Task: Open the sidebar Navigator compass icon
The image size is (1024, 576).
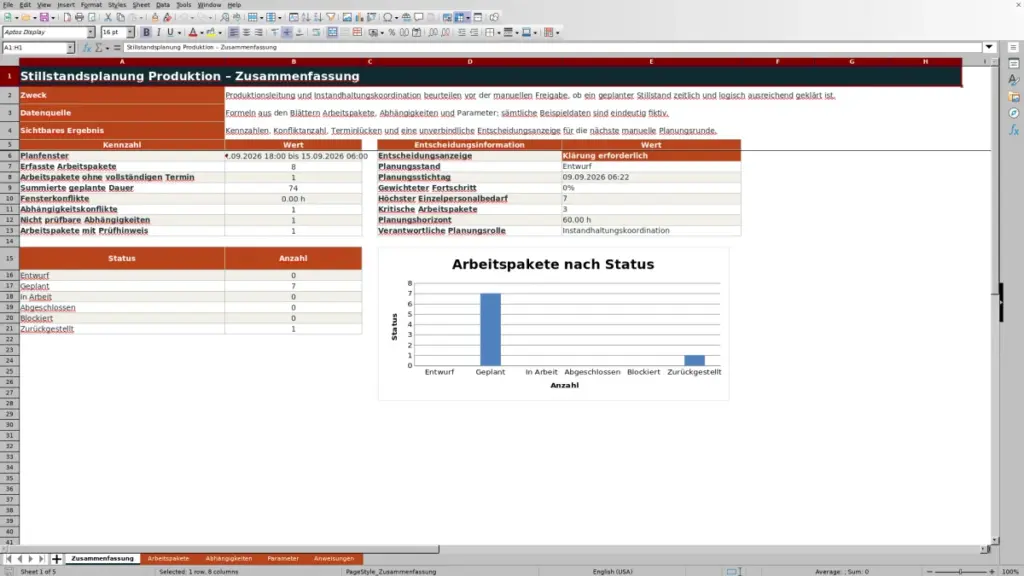Action: [1014, 113]
